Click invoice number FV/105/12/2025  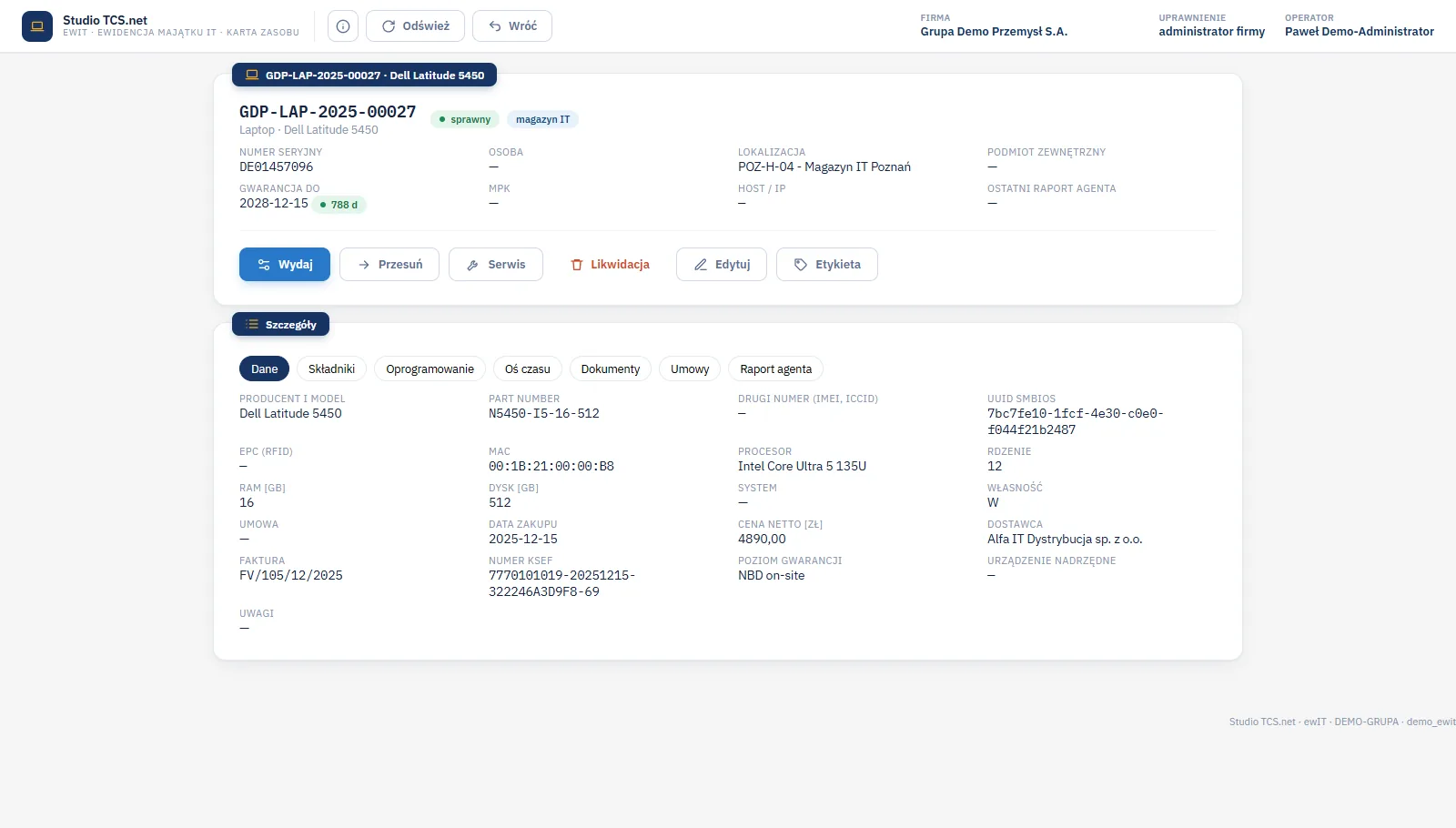pos(291,575)
